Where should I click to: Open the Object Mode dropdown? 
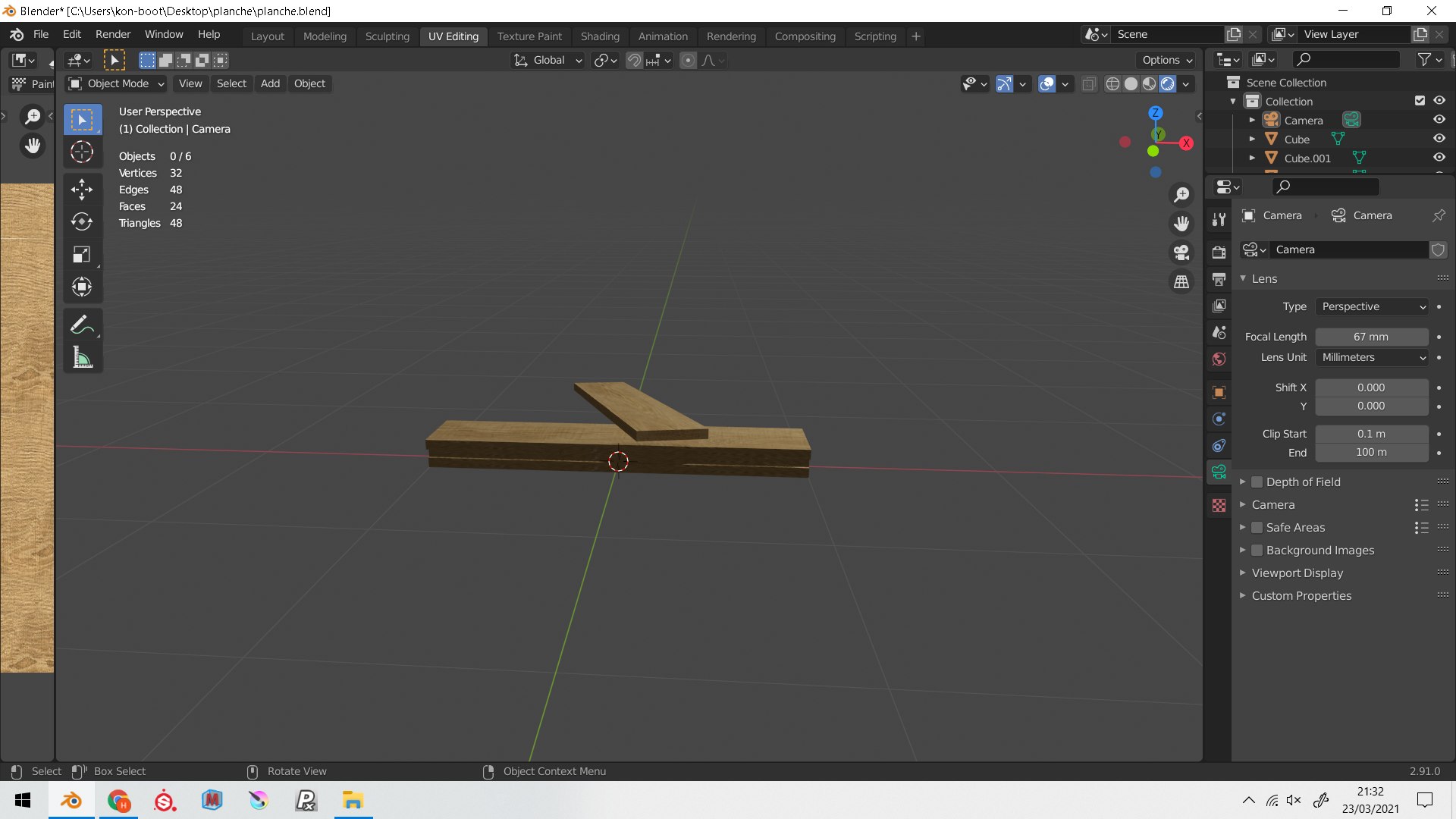point(116,83)
